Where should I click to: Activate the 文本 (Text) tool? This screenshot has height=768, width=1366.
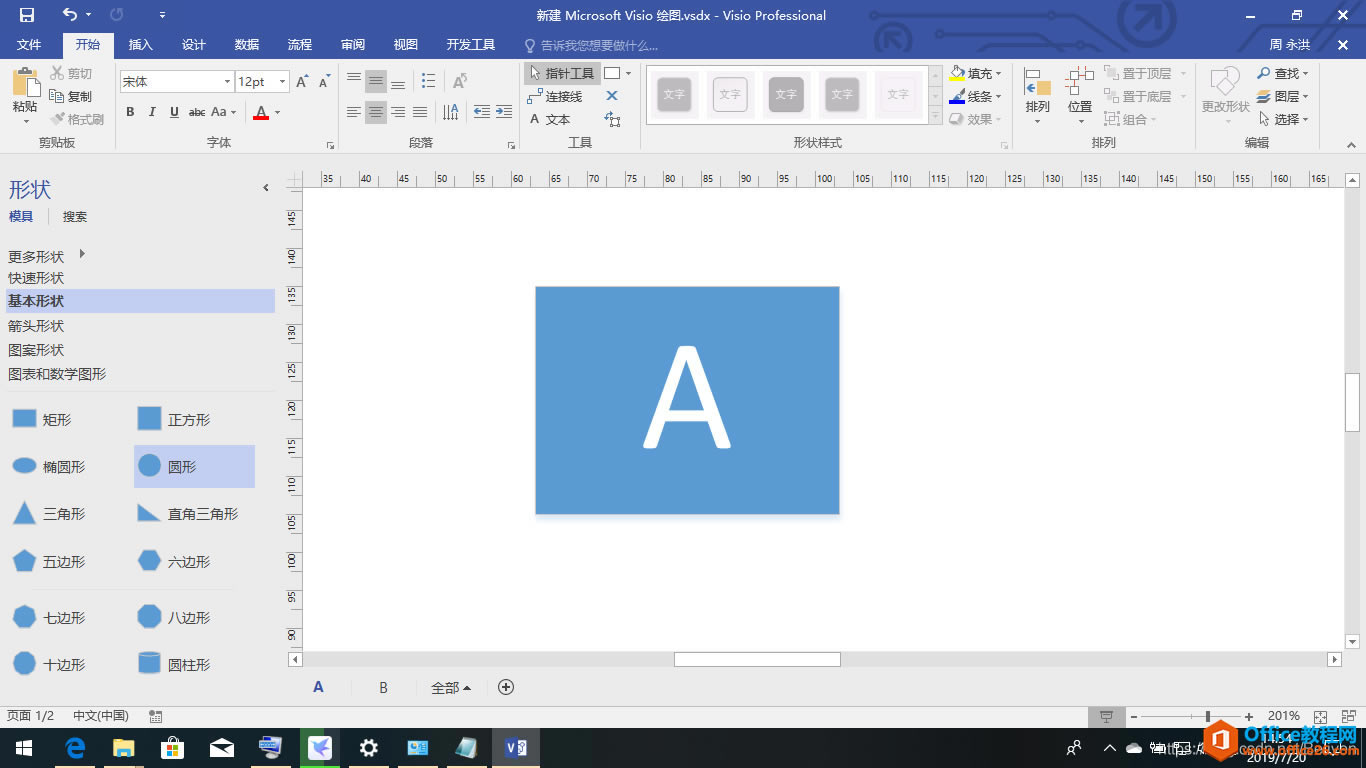point(551,119)
